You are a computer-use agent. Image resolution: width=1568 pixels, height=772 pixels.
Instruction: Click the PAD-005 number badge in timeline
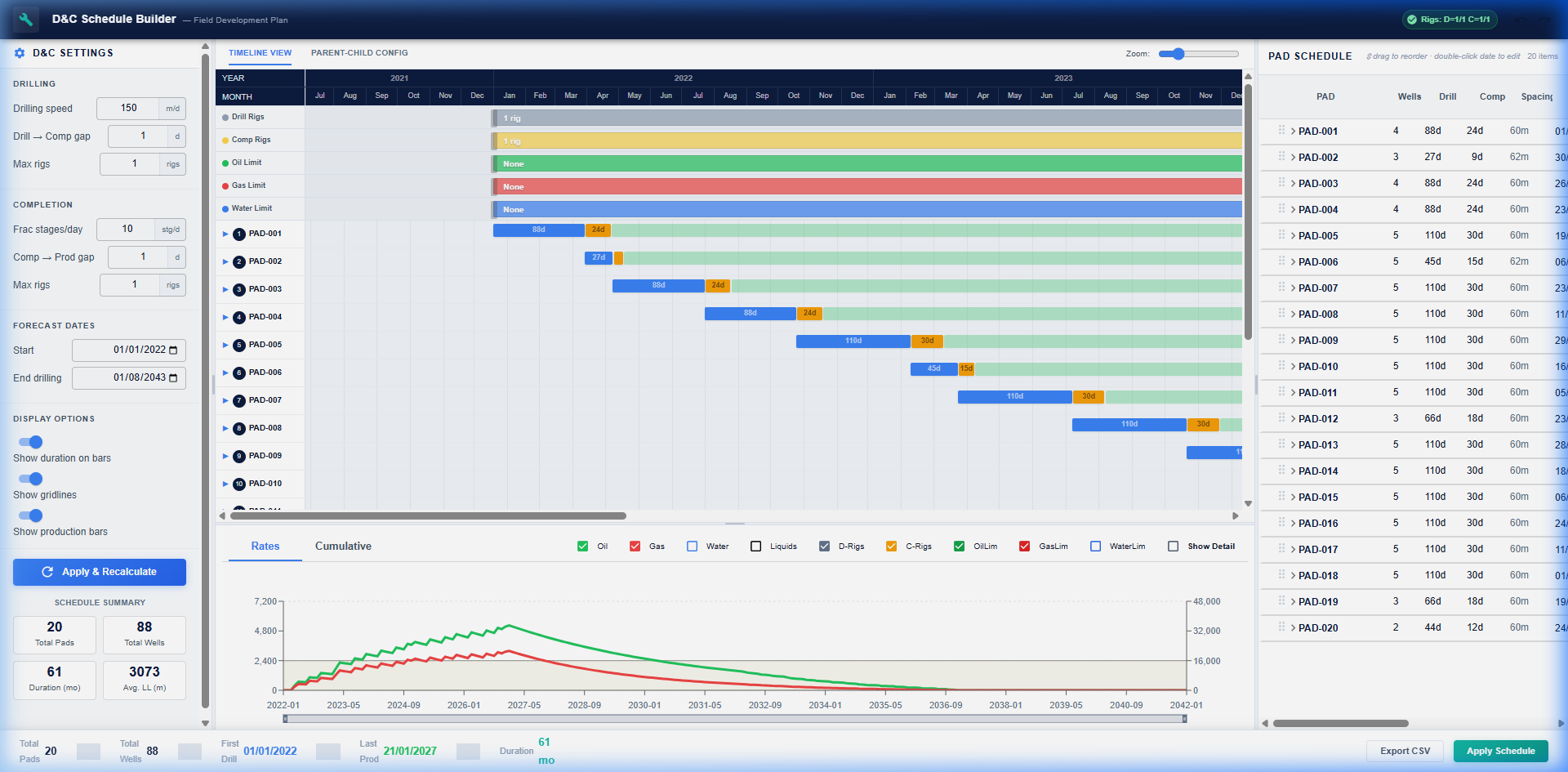pos(239,346)
